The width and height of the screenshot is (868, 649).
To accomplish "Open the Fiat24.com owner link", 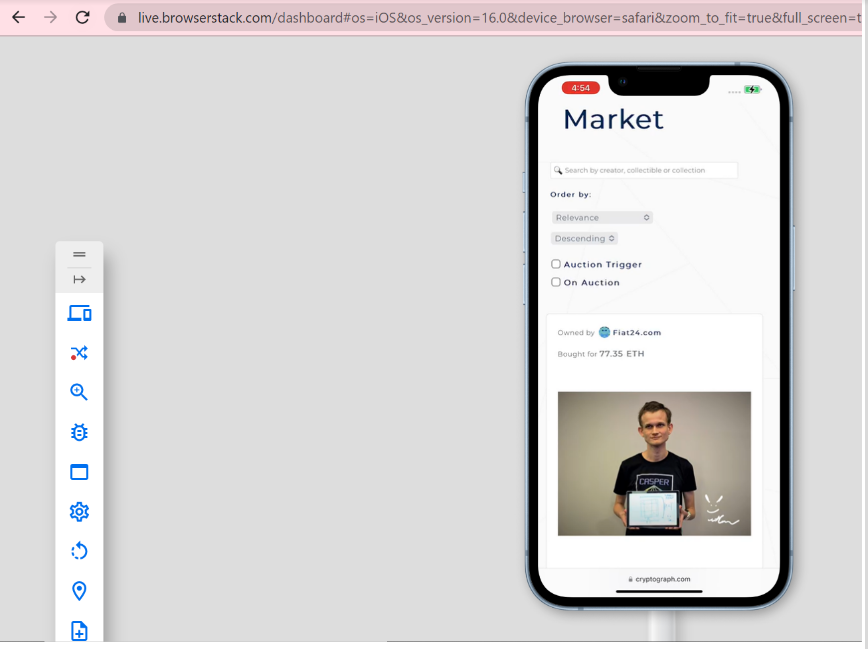I will (636, 332).
